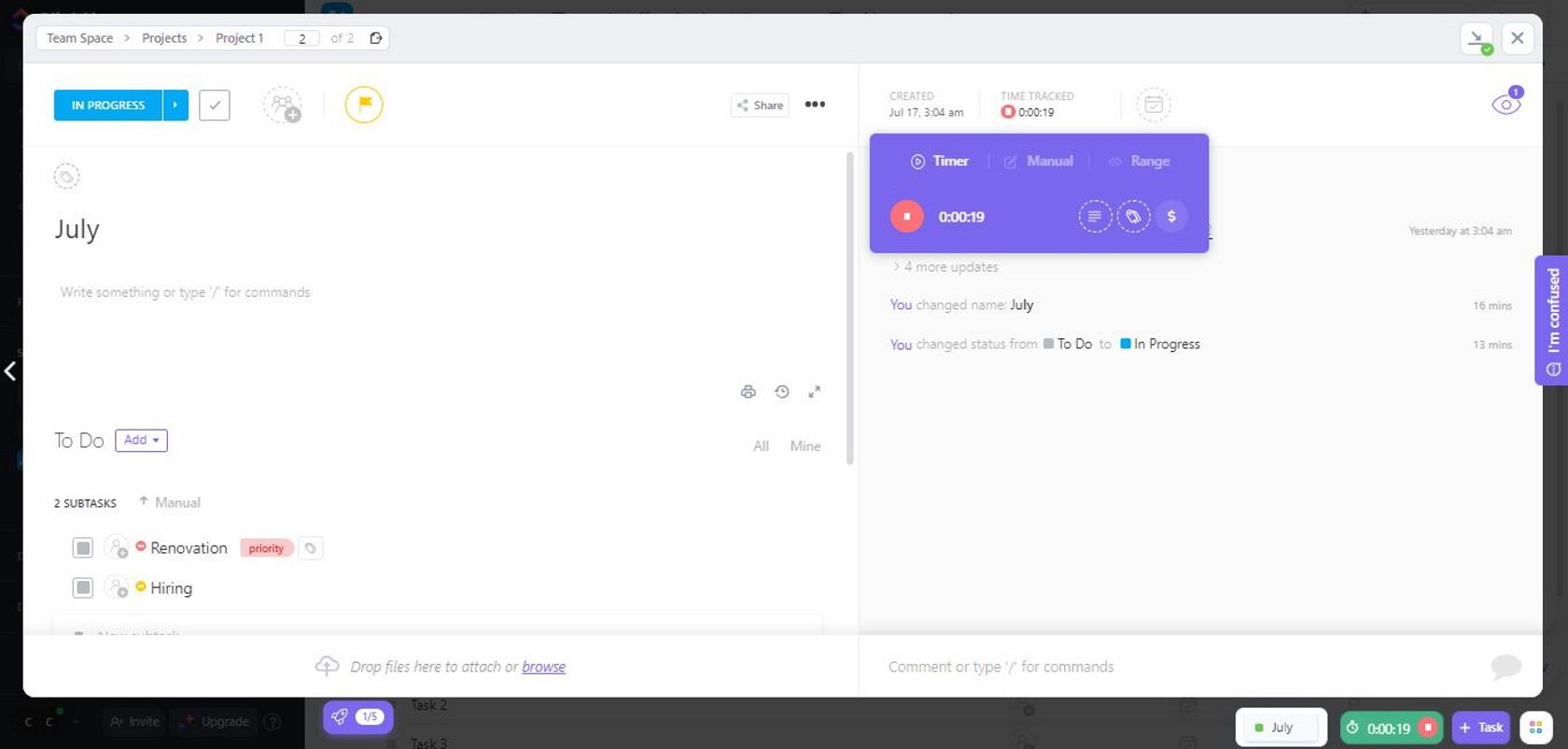Expand description to full screen
Image resolution: width=1568 pixels, height=749 pixels.
815,392
